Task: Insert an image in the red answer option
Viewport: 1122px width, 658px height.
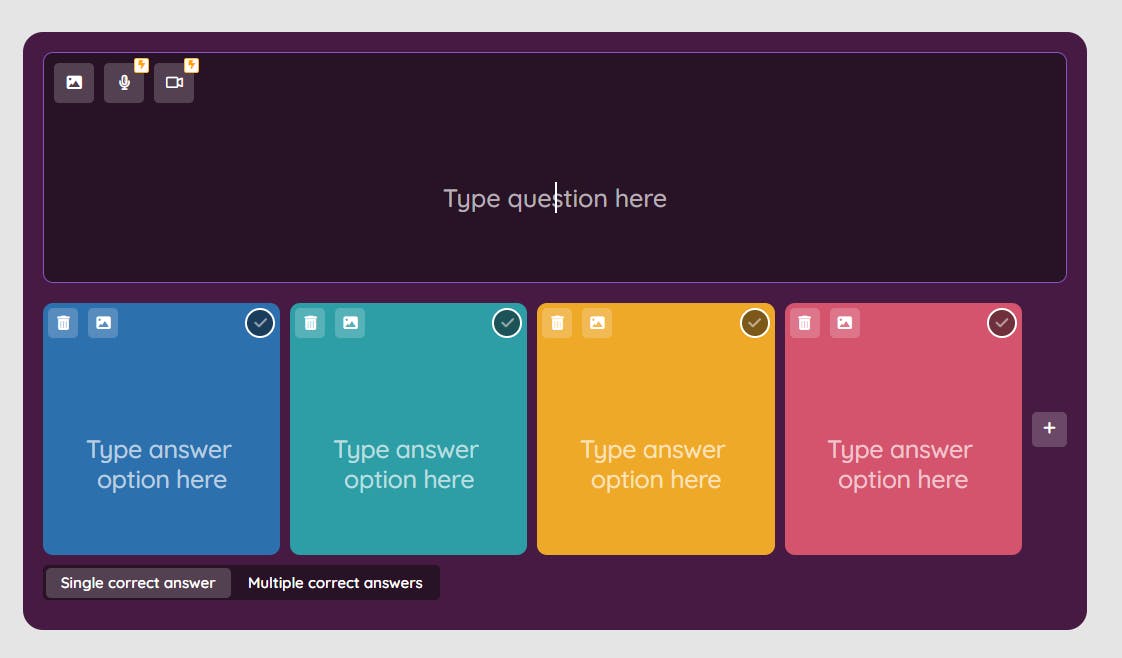Action: point(844,323)
